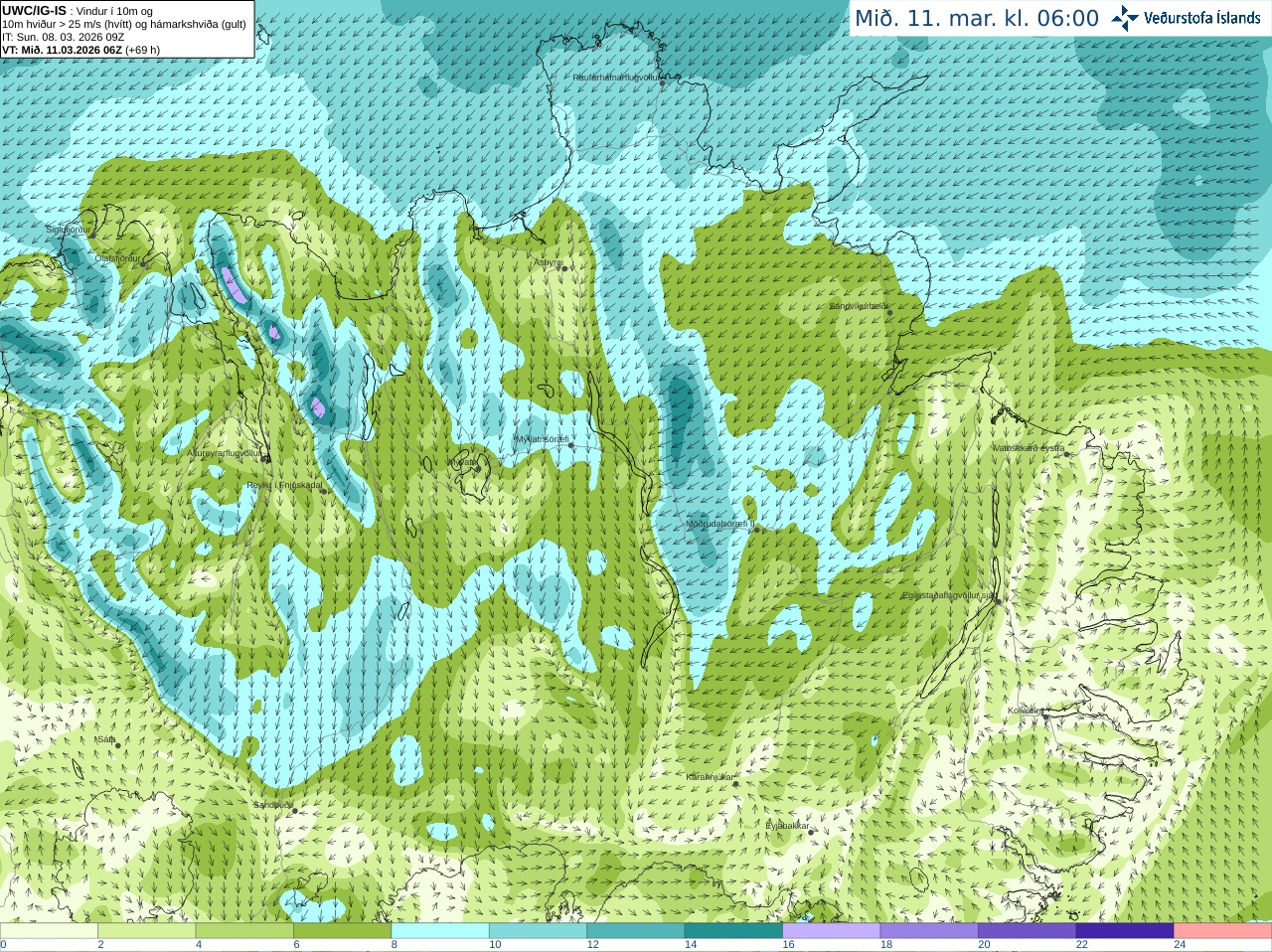The width and height of the screenshot is (1272, 952).
Task: Click the Veðurstofa Íslands logo symbol
Action: [1125, 18]
